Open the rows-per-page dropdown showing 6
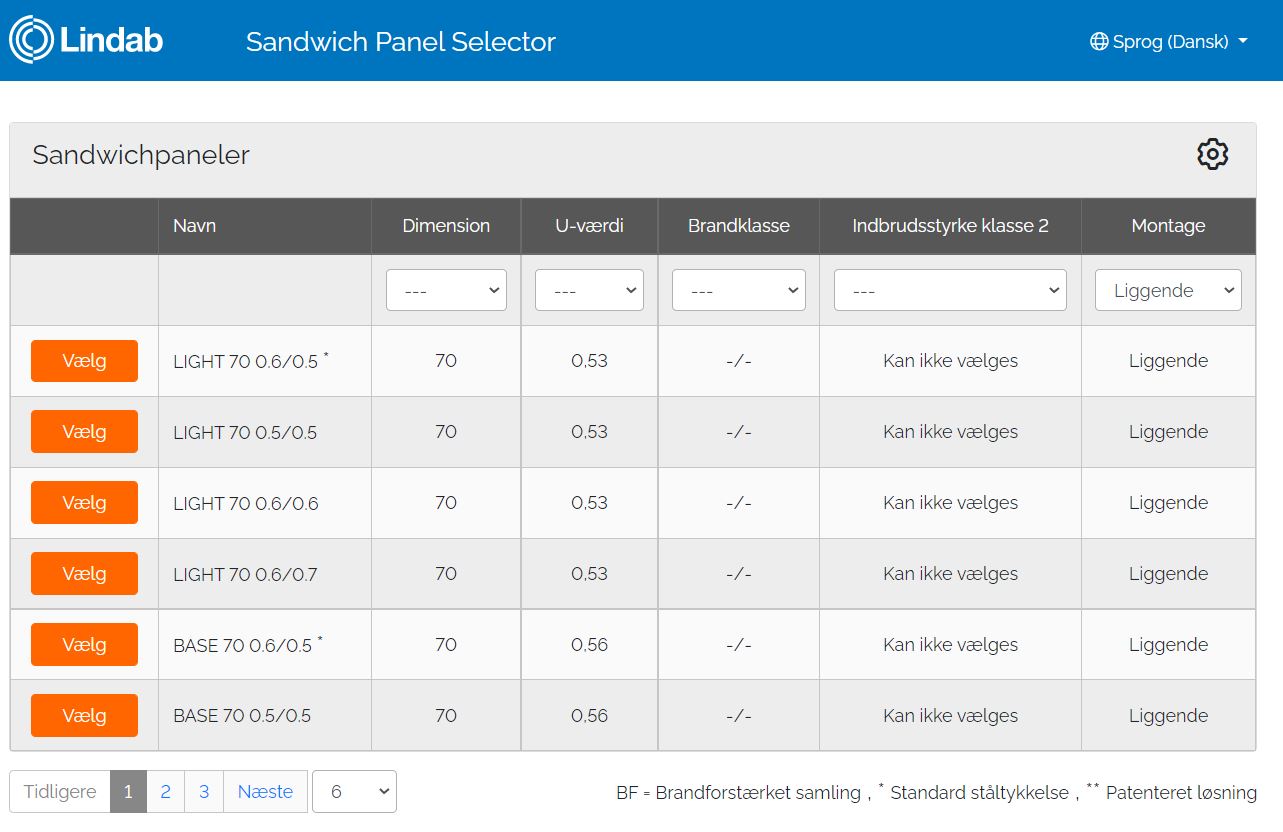 click(x=354, y=792)
